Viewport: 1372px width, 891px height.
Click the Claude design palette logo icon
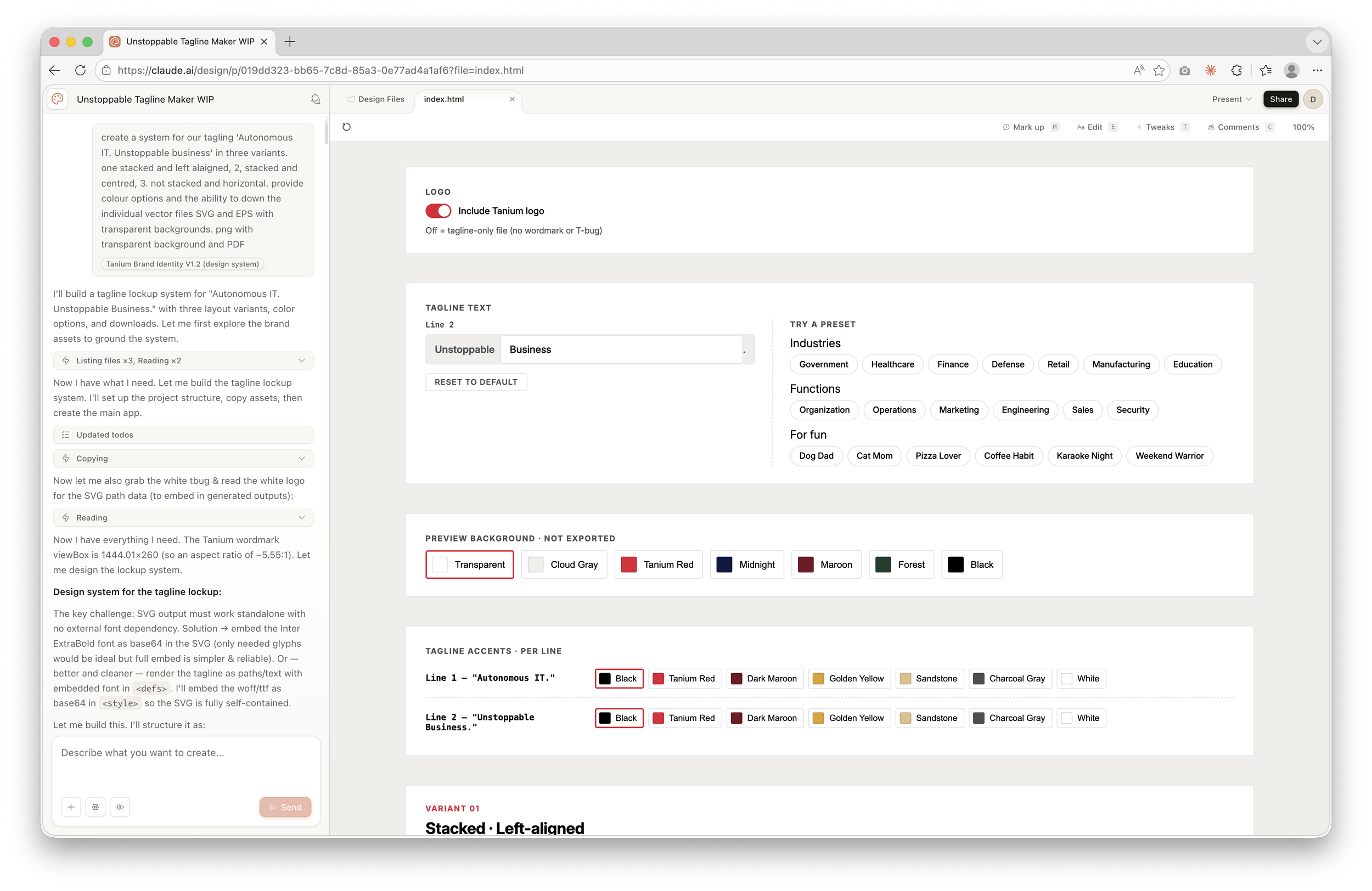58,99
